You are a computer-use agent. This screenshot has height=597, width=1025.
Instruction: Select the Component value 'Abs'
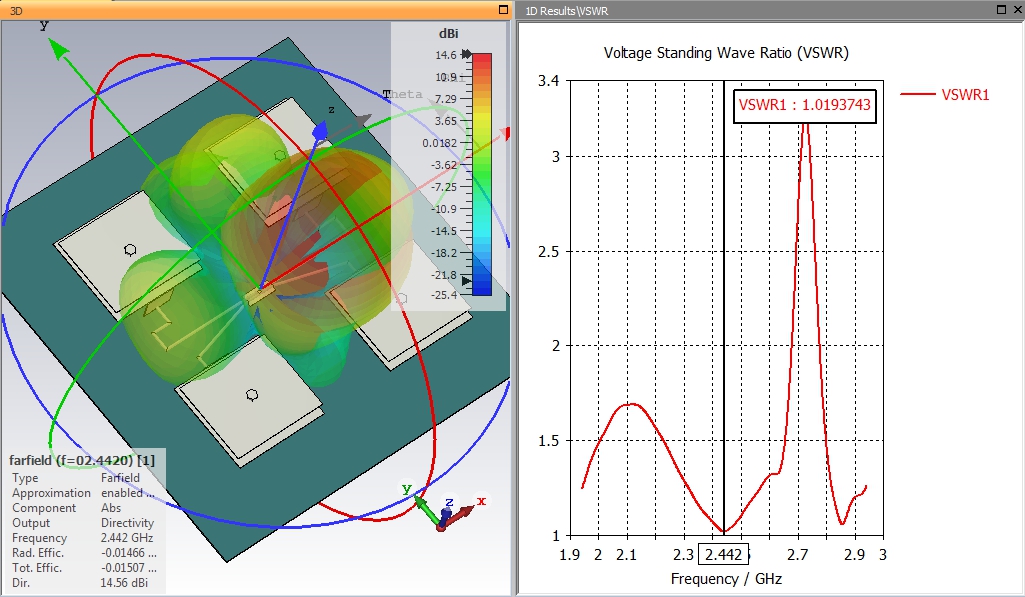click(111, 508)
